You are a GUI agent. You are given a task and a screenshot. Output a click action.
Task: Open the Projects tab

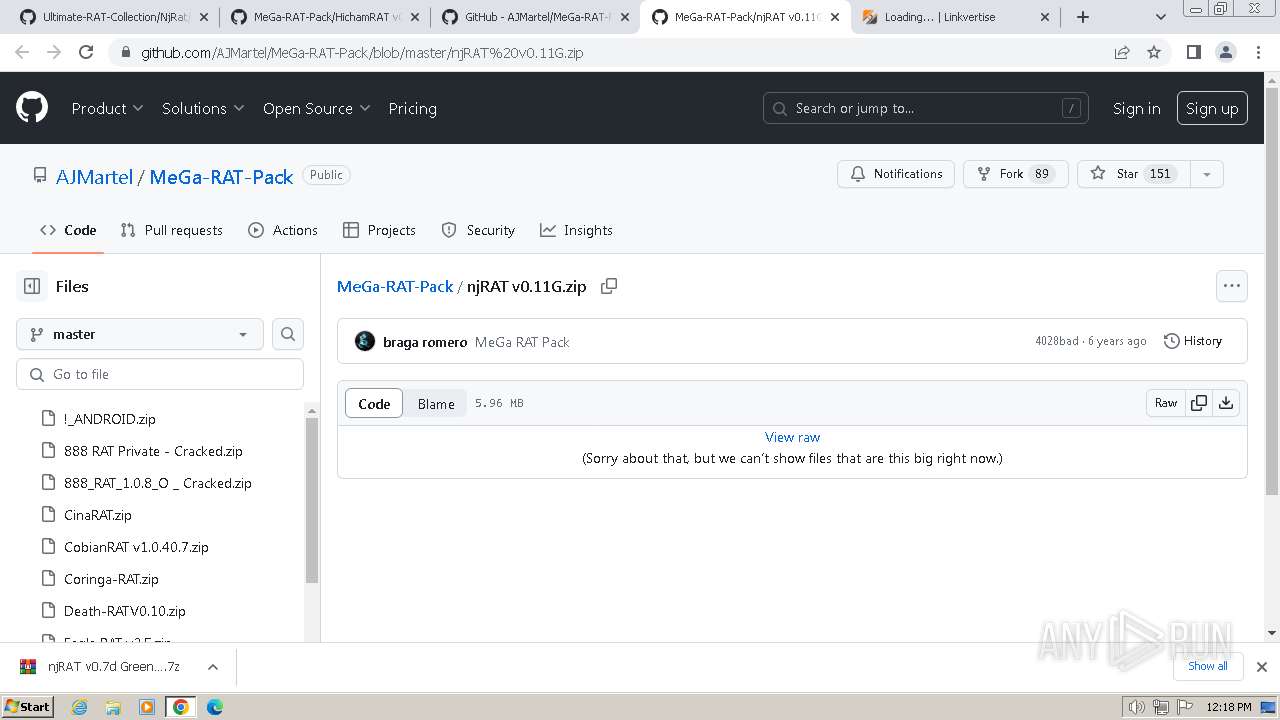point(379,230)
